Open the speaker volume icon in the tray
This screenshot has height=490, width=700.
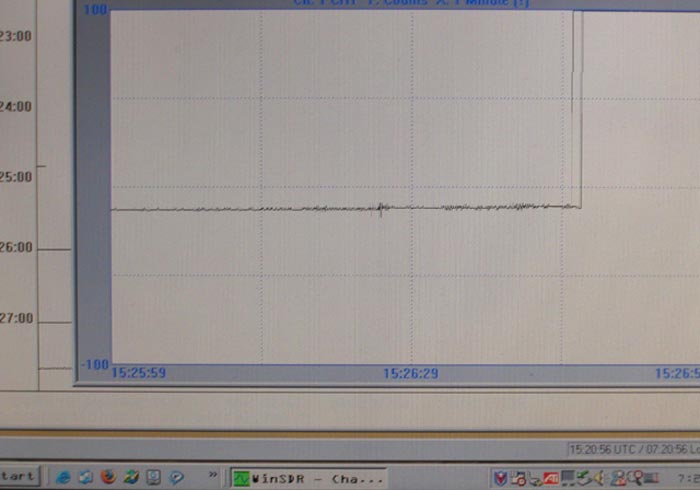(x=599, y=478)
